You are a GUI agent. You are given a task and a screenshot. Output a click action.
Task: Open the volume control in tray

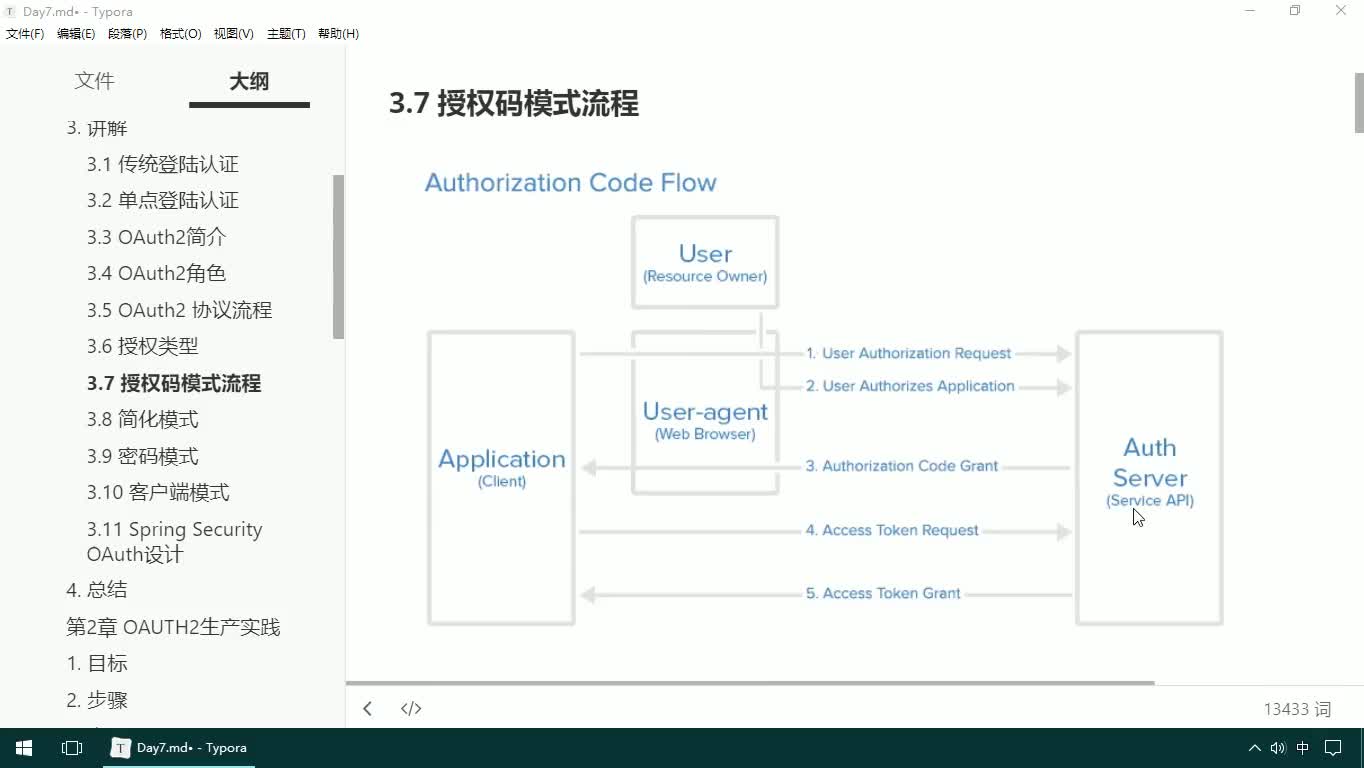[x=1278, y=748]
